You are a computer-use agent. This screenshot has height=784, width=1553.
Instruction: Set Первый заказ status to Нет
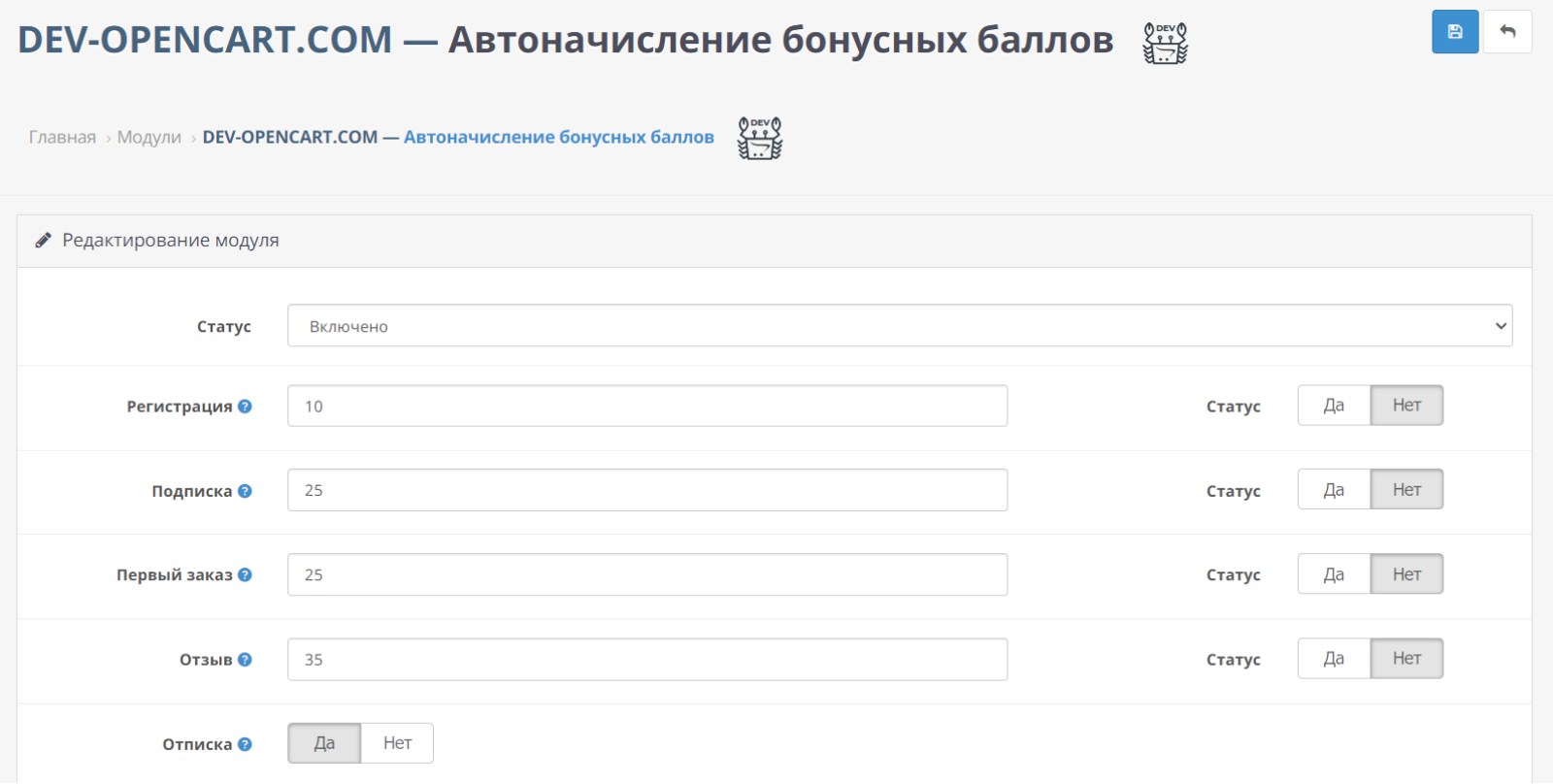click(1406, 574)
